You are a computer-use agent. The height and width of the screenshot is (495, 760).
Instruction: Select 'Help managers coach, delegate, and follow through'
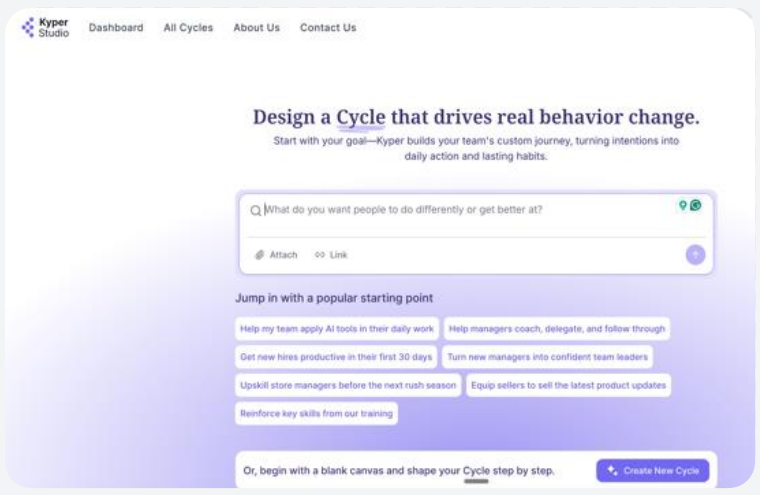(557, 329)
